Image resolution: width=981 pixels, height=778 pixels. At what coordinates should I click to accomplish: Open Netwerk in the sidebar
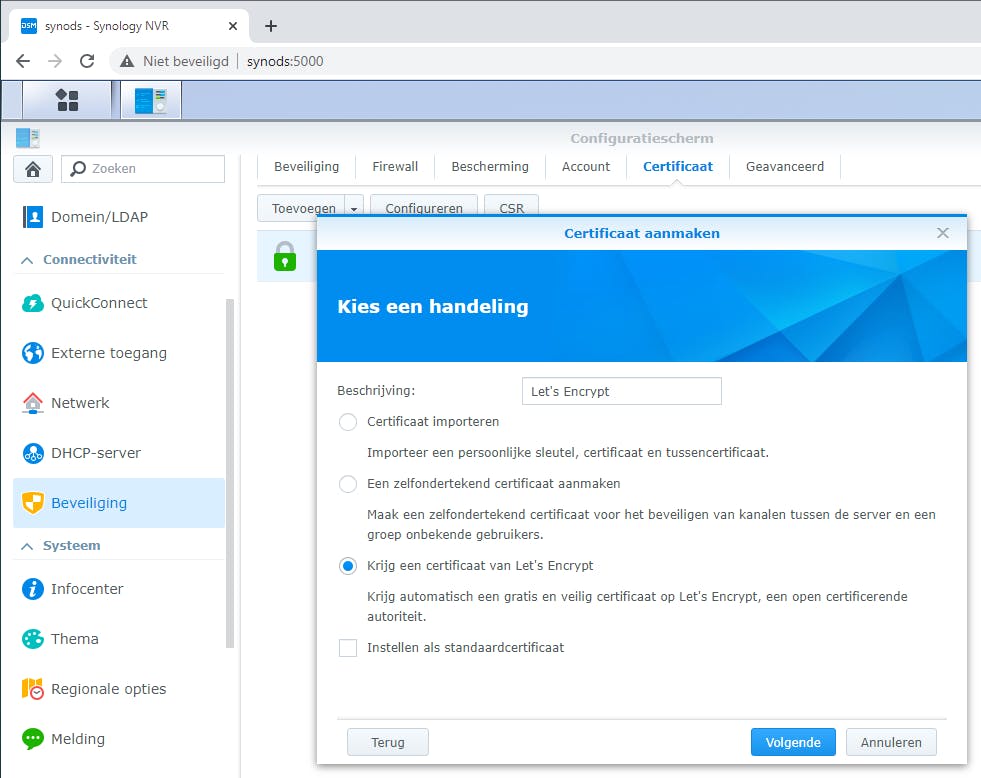(x=119, y=403)
